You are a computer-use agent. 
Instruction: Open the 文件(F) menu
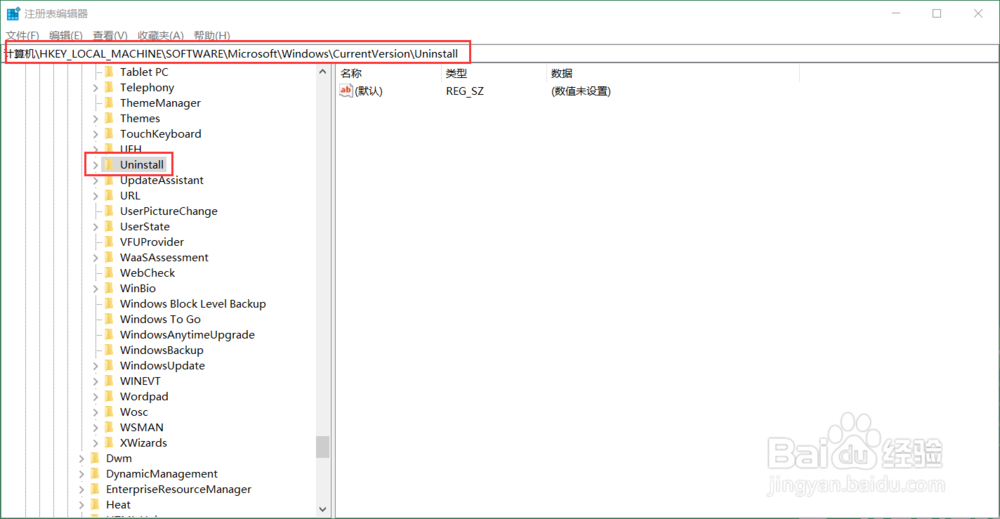point(22,36)
